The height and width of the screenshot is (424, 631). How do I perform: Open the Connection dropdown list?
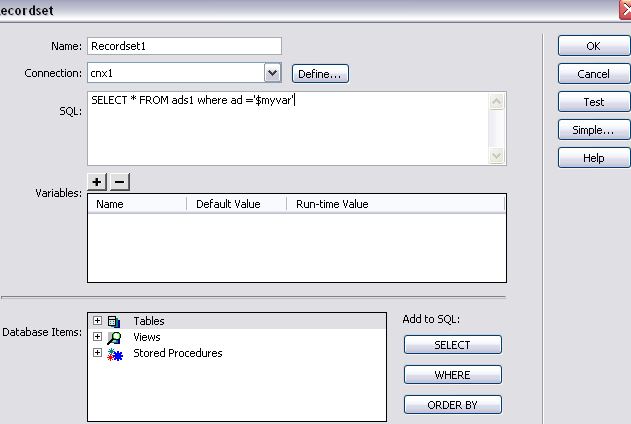272,73
